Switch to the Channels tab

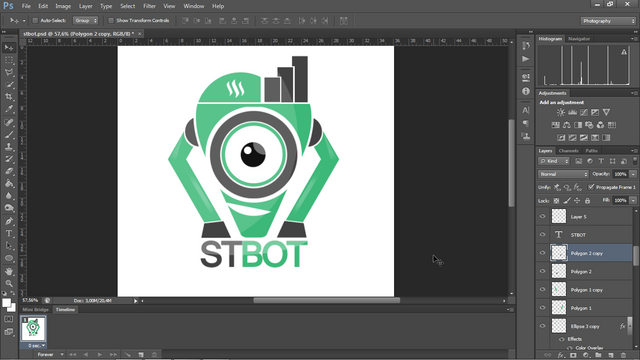pyautogui.click(x=568, y=151)
